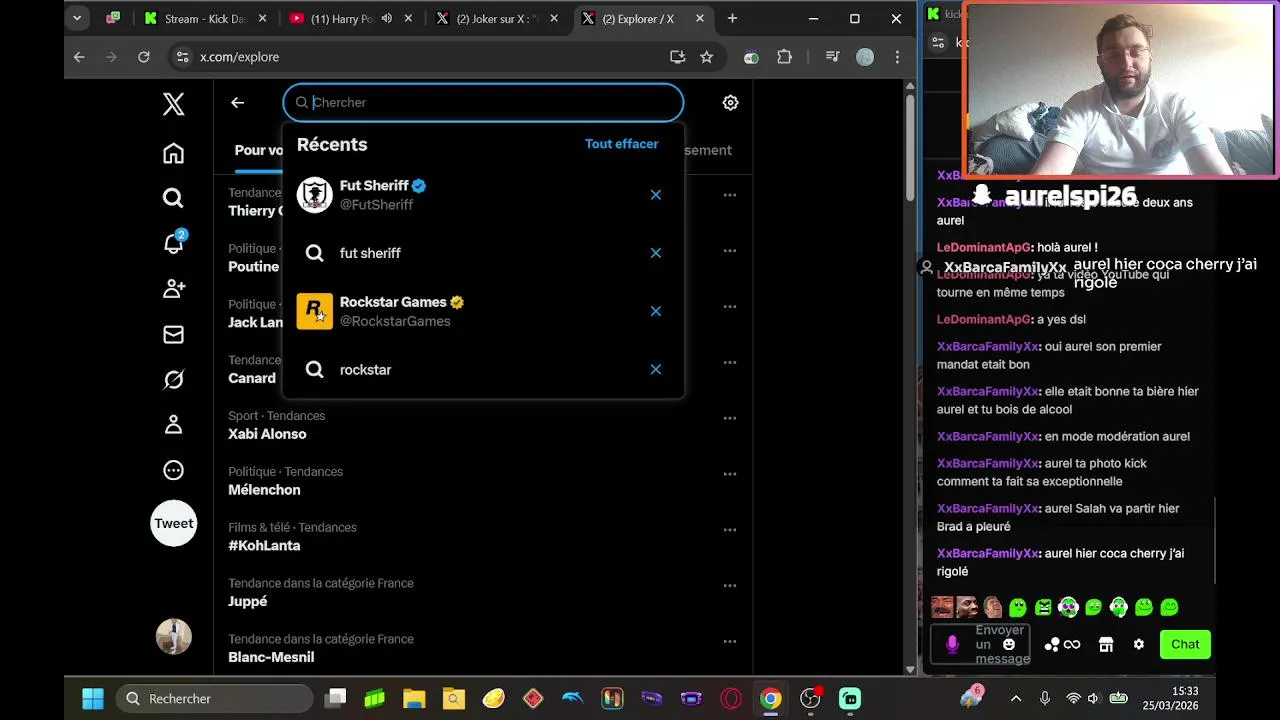Open the More circle menu in sidebar

tap(174, 470)
